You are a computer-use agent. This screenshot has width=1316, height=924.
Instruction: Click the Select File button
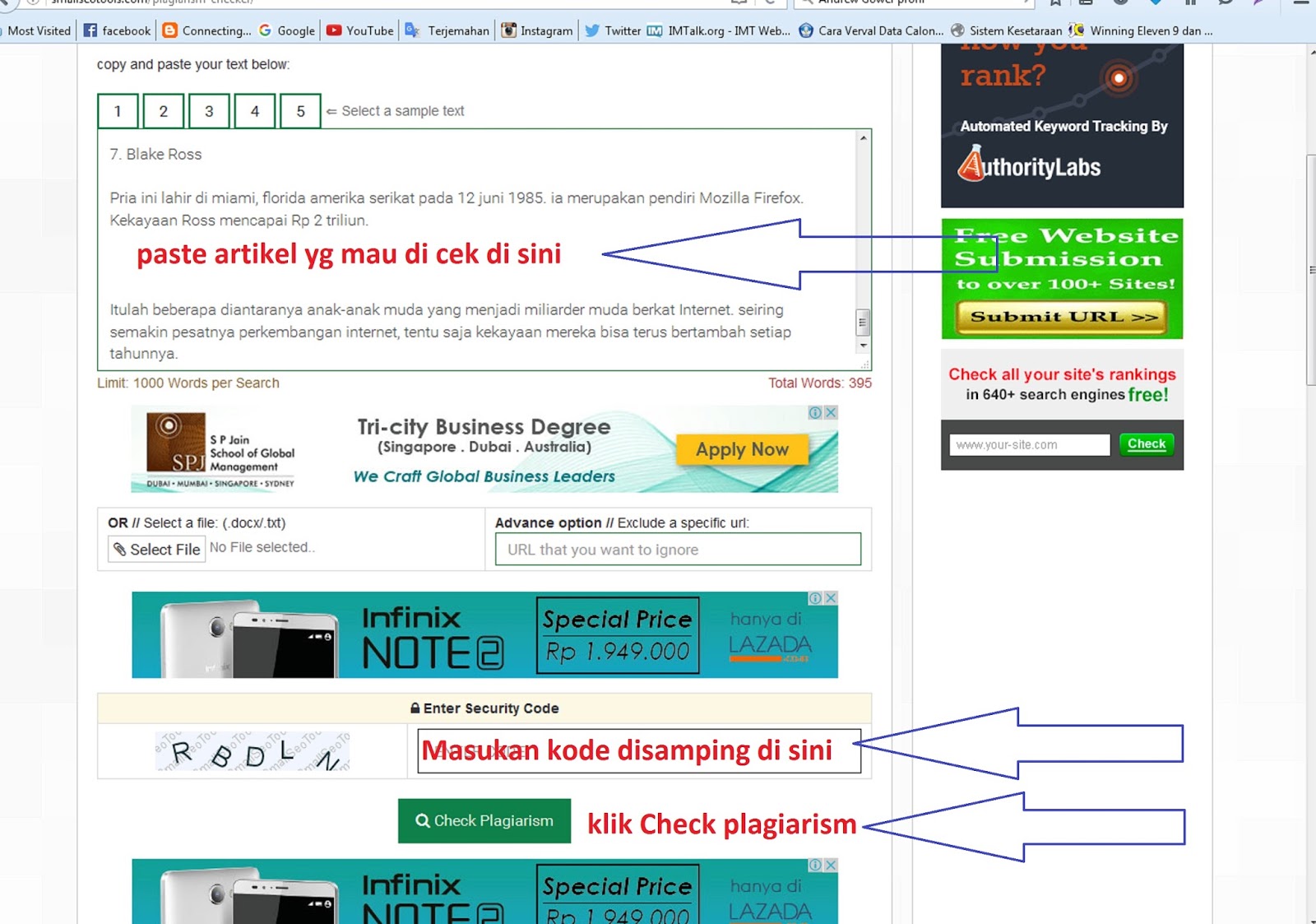point(155,548)
